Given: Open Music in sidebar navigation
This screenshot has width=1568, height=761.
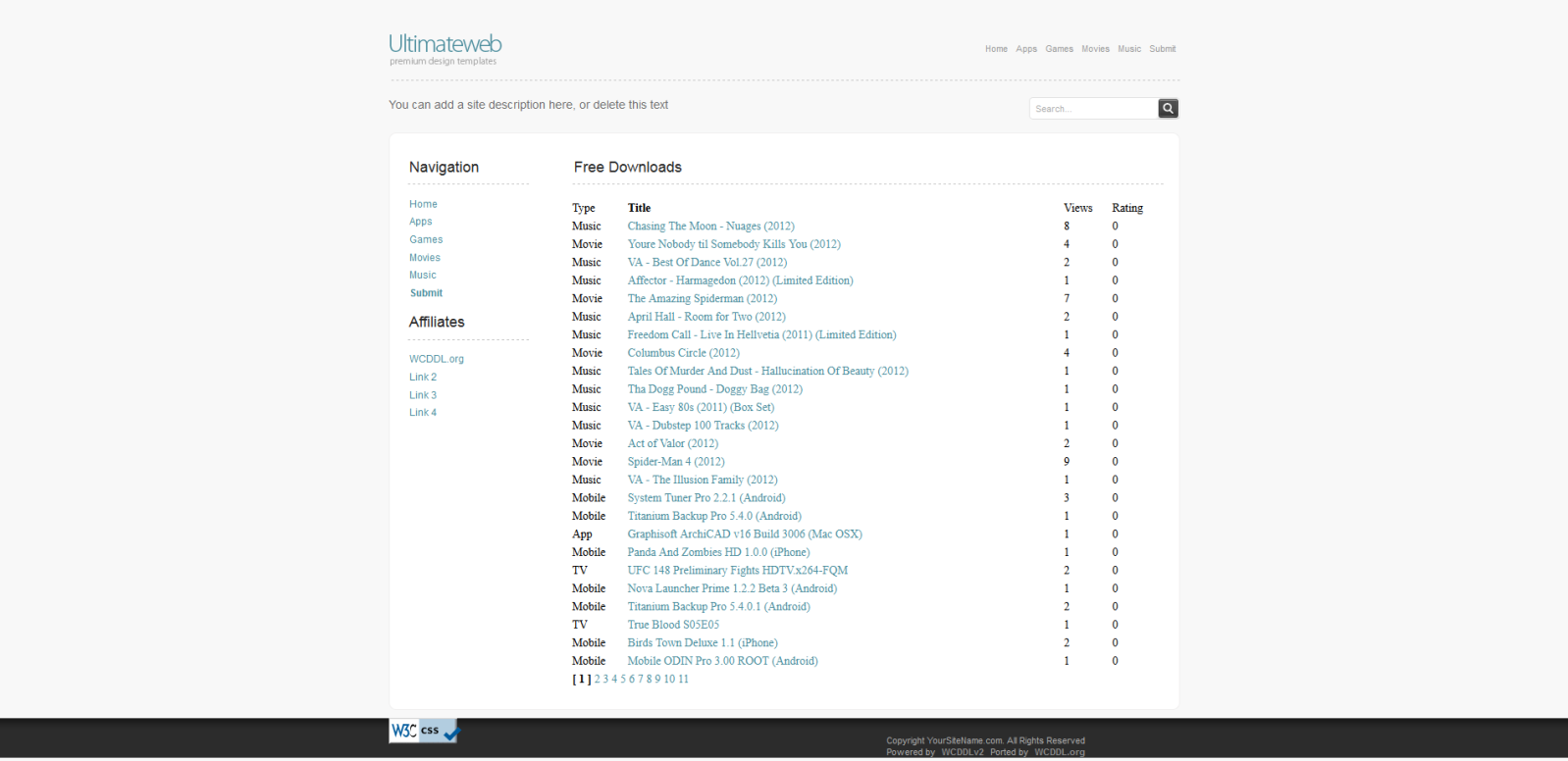Looking at the screenshot, I should click(x=423, y=276).
